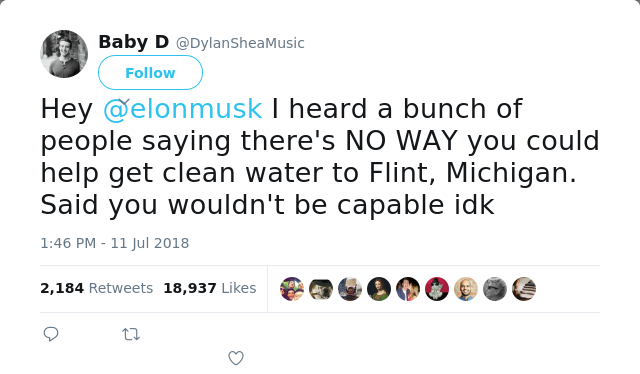
Task: Click the reply speech bubble icon
Action: tap(51, 334)
